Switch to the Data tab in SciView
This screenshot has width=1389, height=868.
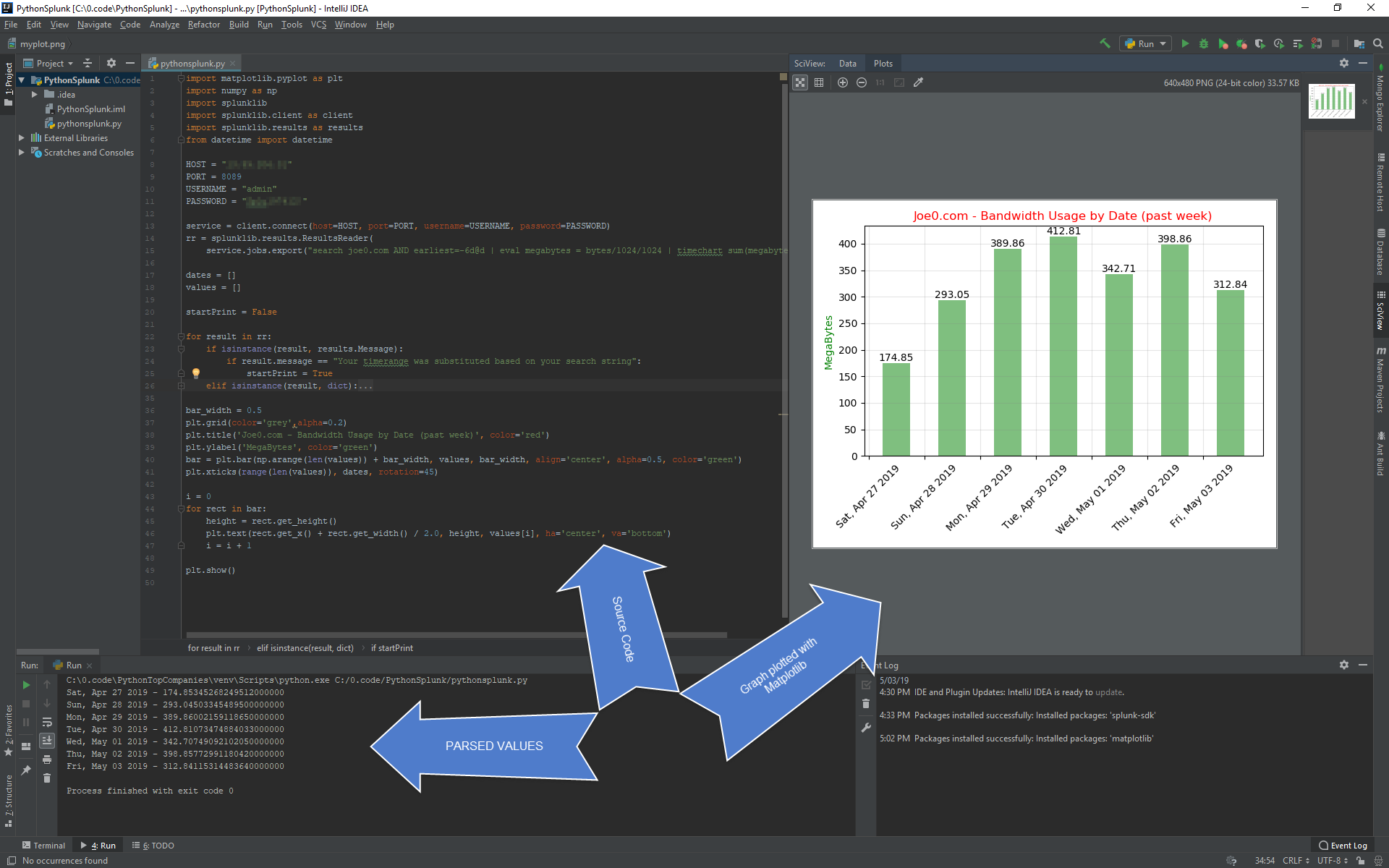tap(848, 64)
